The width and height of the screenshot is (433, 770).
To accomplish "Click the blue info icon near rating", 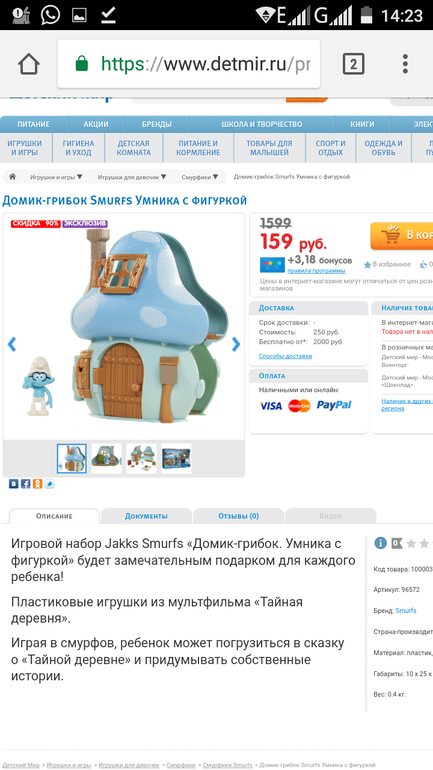I will click(x=380, y=543).
